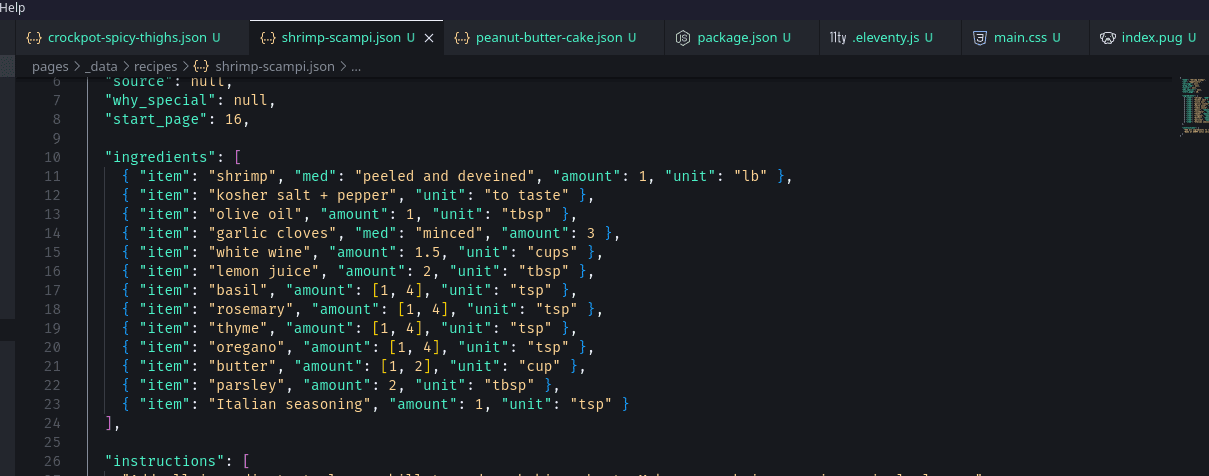Click the pug icon on index.pug tab
This screenshot has height=476, width=1209.
[x=1107, y=38]
